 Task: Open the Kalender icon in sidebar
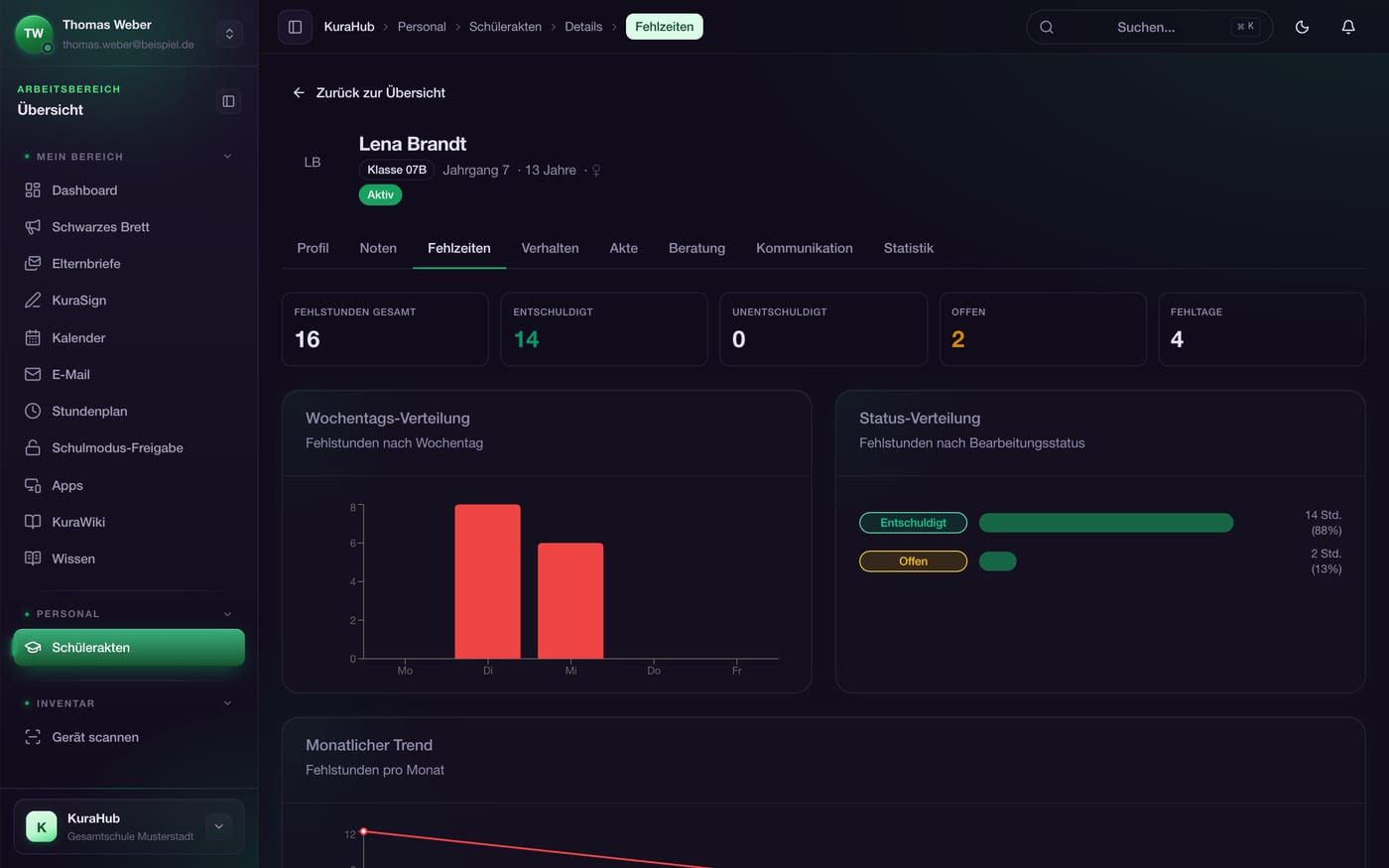click(x=33, y=337)
